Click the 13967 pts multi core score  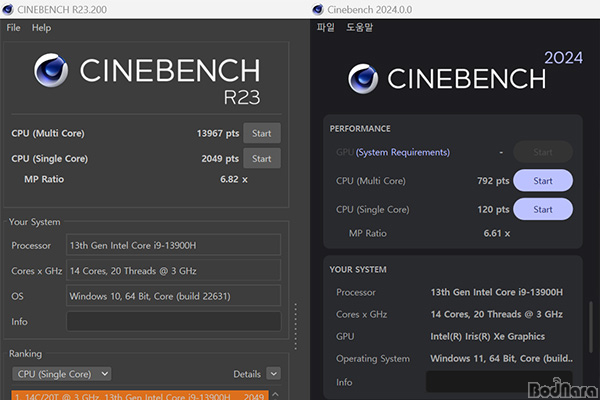point(218,133)
